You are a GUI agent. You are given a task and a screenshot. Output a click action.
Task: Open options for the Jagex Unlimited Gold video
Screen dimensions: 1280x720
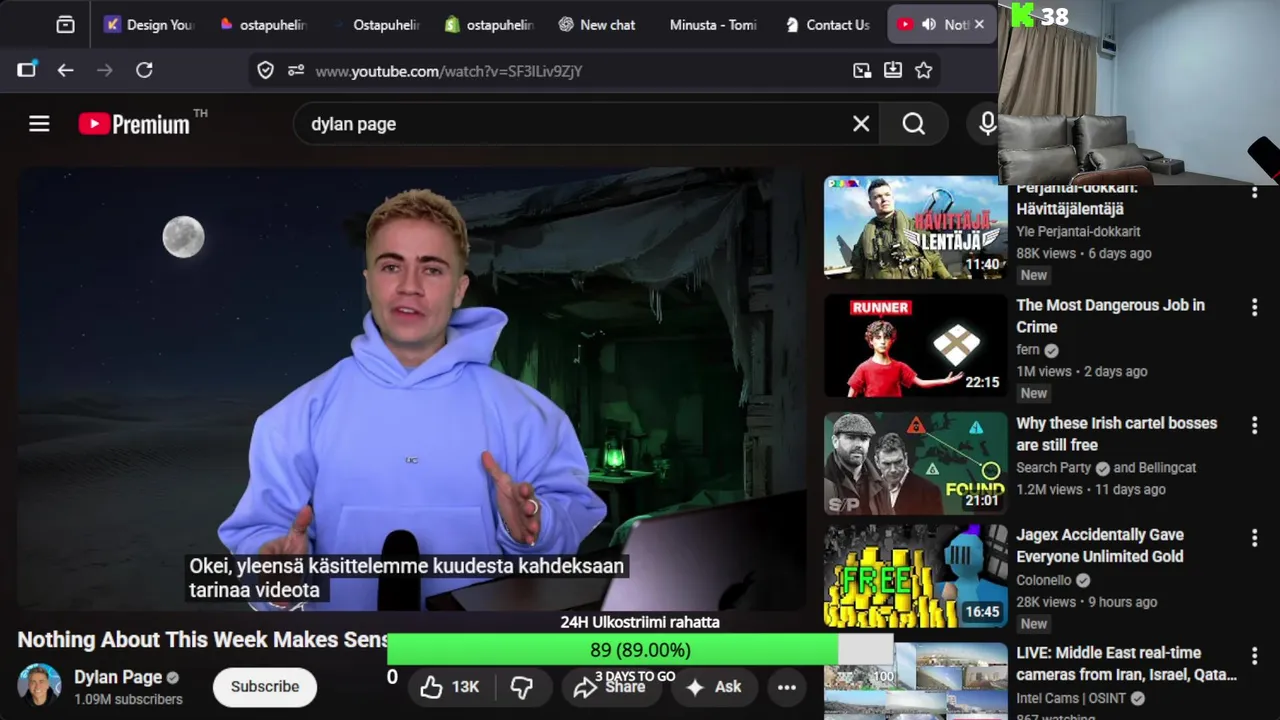point(1254,538)
